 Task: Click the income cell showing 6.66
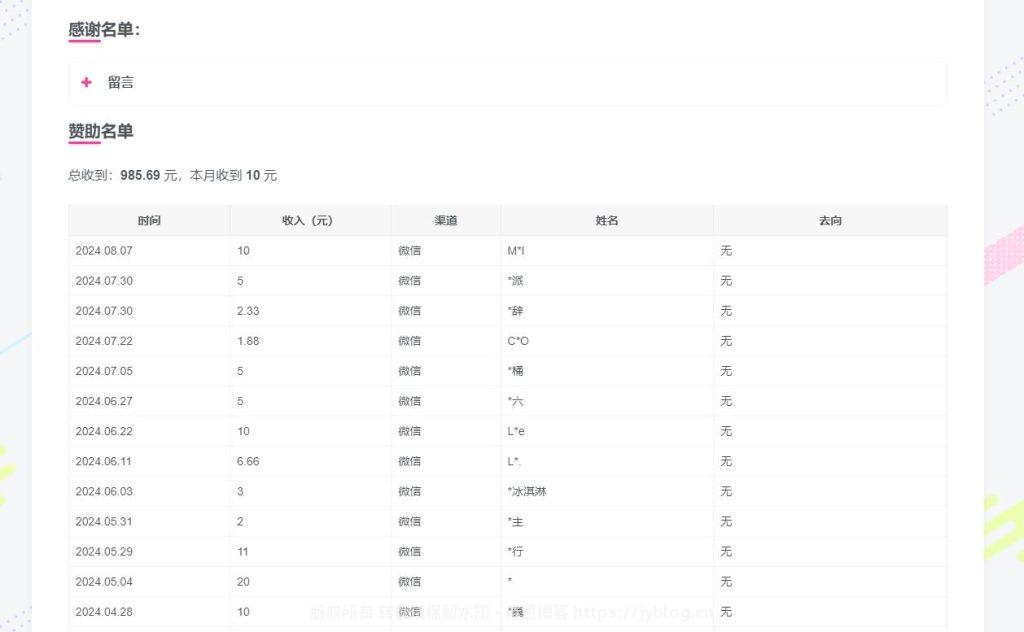pos(248,461)
